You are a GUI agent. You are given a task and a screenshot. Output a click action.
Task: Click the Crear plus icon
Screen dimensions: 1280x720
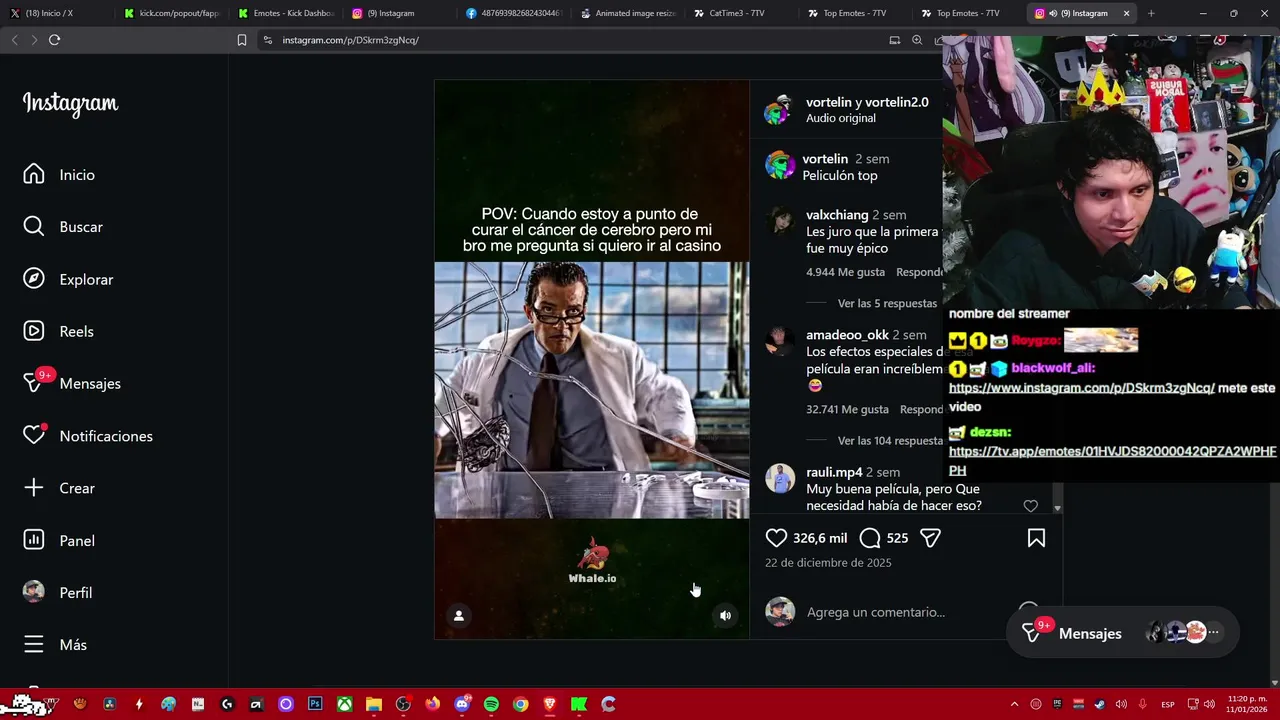pyautogui.click(x=34, y=488)
